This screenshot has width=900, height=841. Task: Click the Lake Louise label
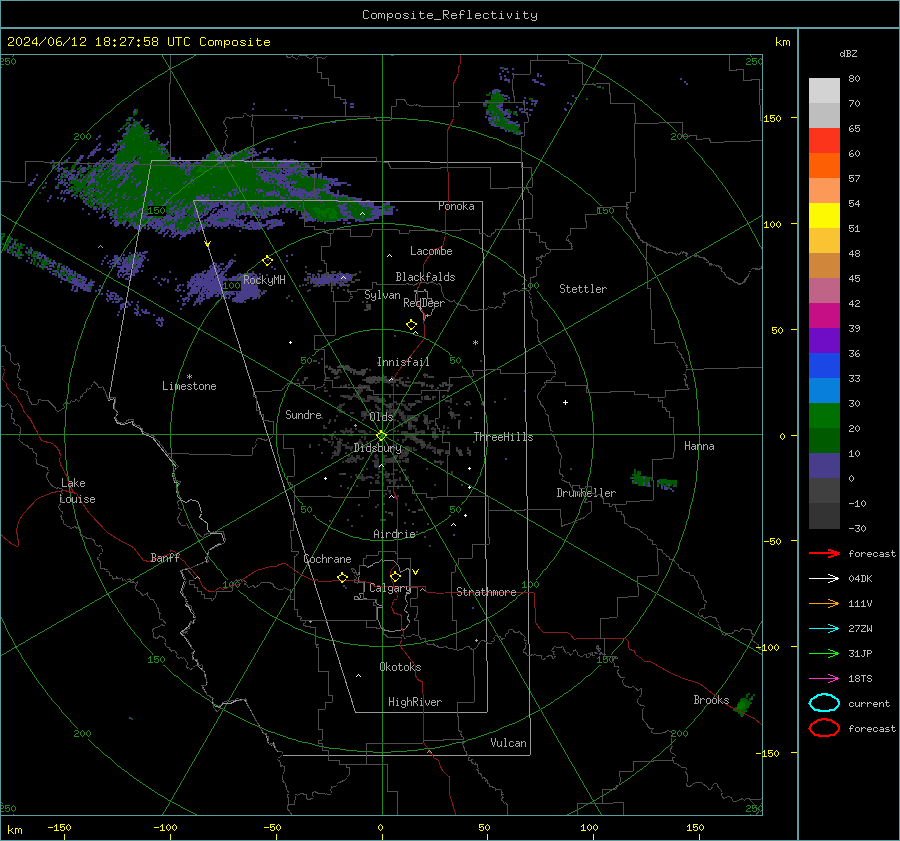click(x=77, y=491)
